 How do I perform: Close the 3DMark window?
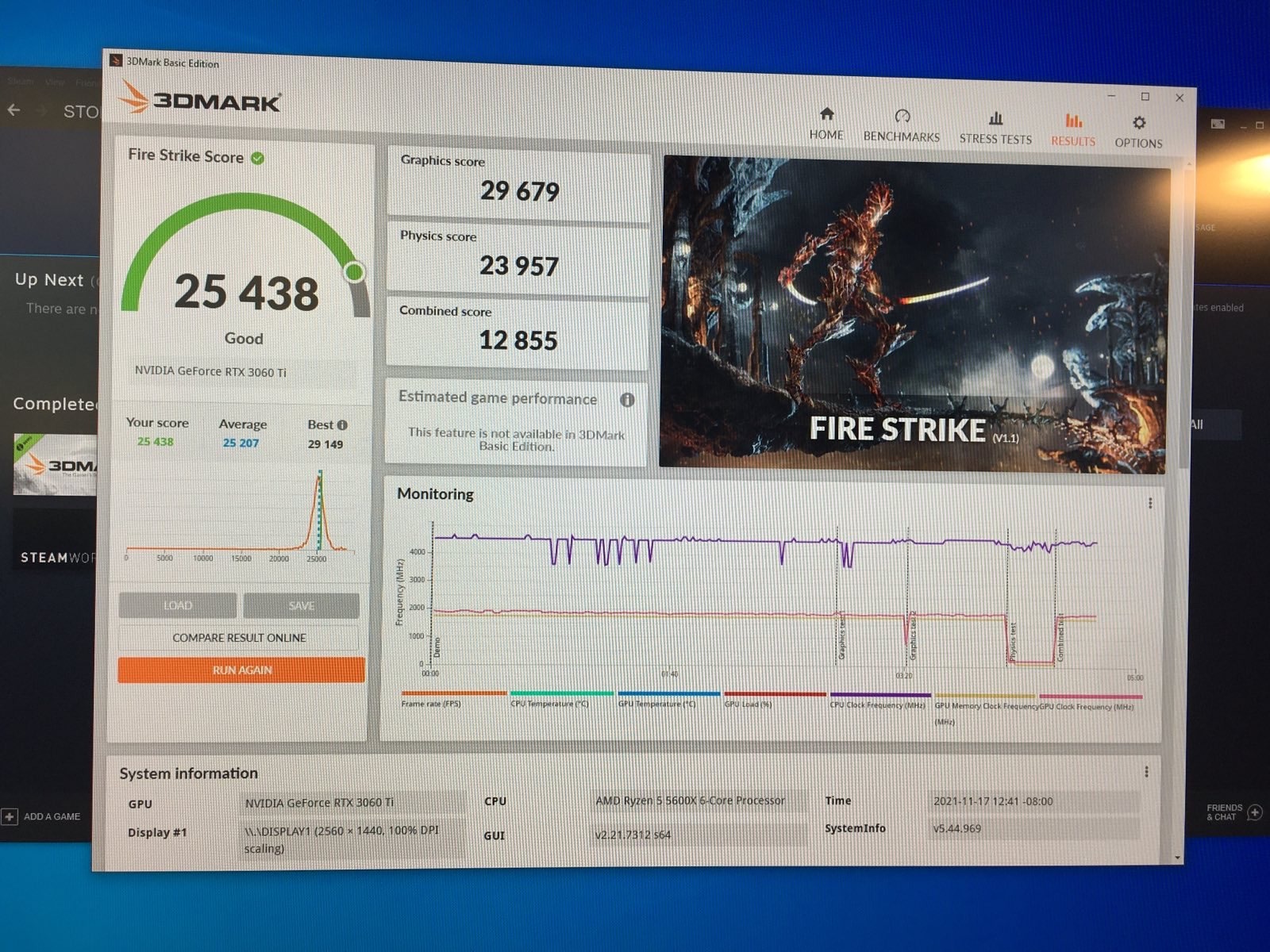[1180, 98]
